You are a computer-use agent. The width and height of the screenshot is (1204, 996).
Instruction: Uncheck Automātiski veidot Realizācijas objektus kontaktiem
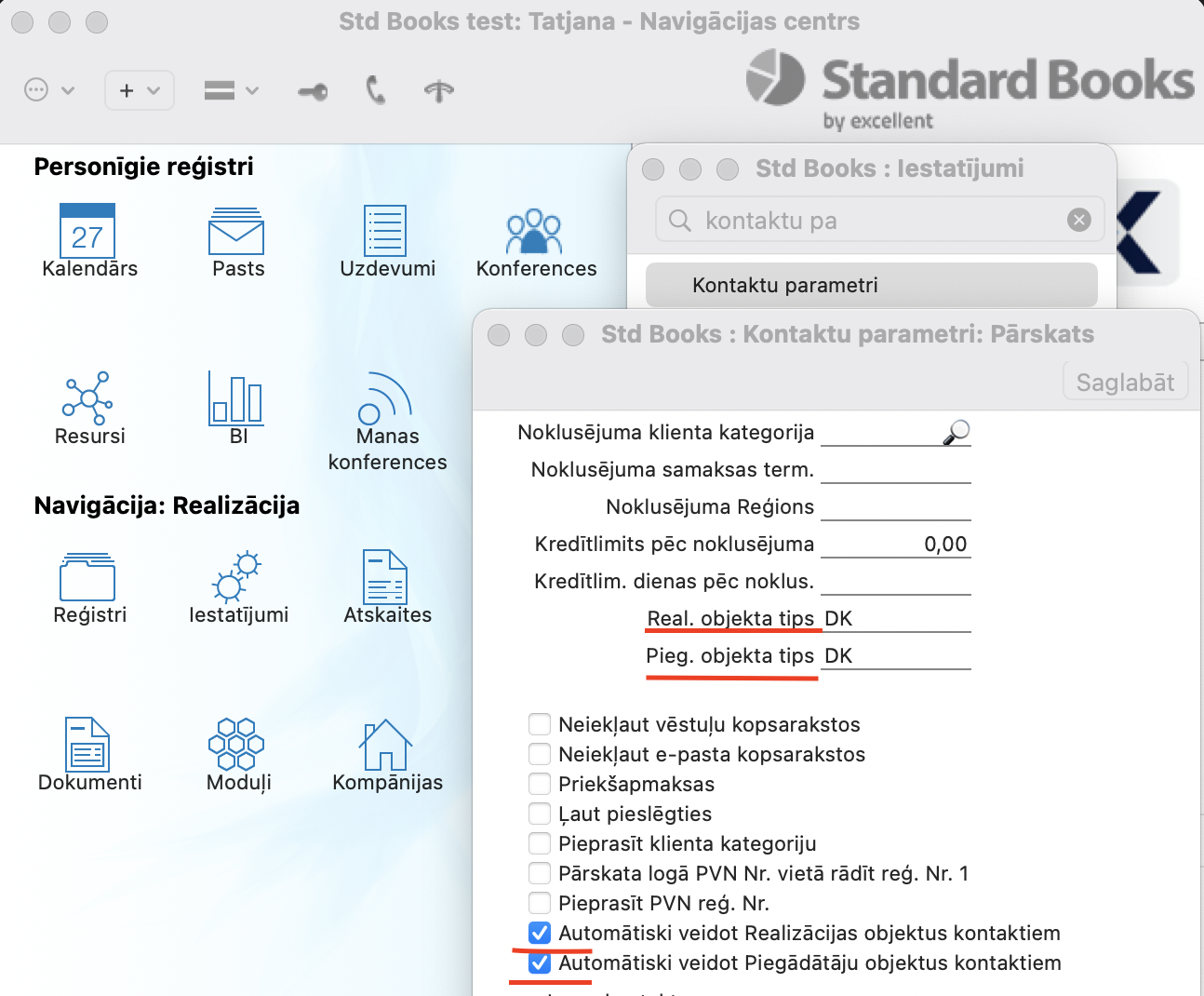coord(540,933)
